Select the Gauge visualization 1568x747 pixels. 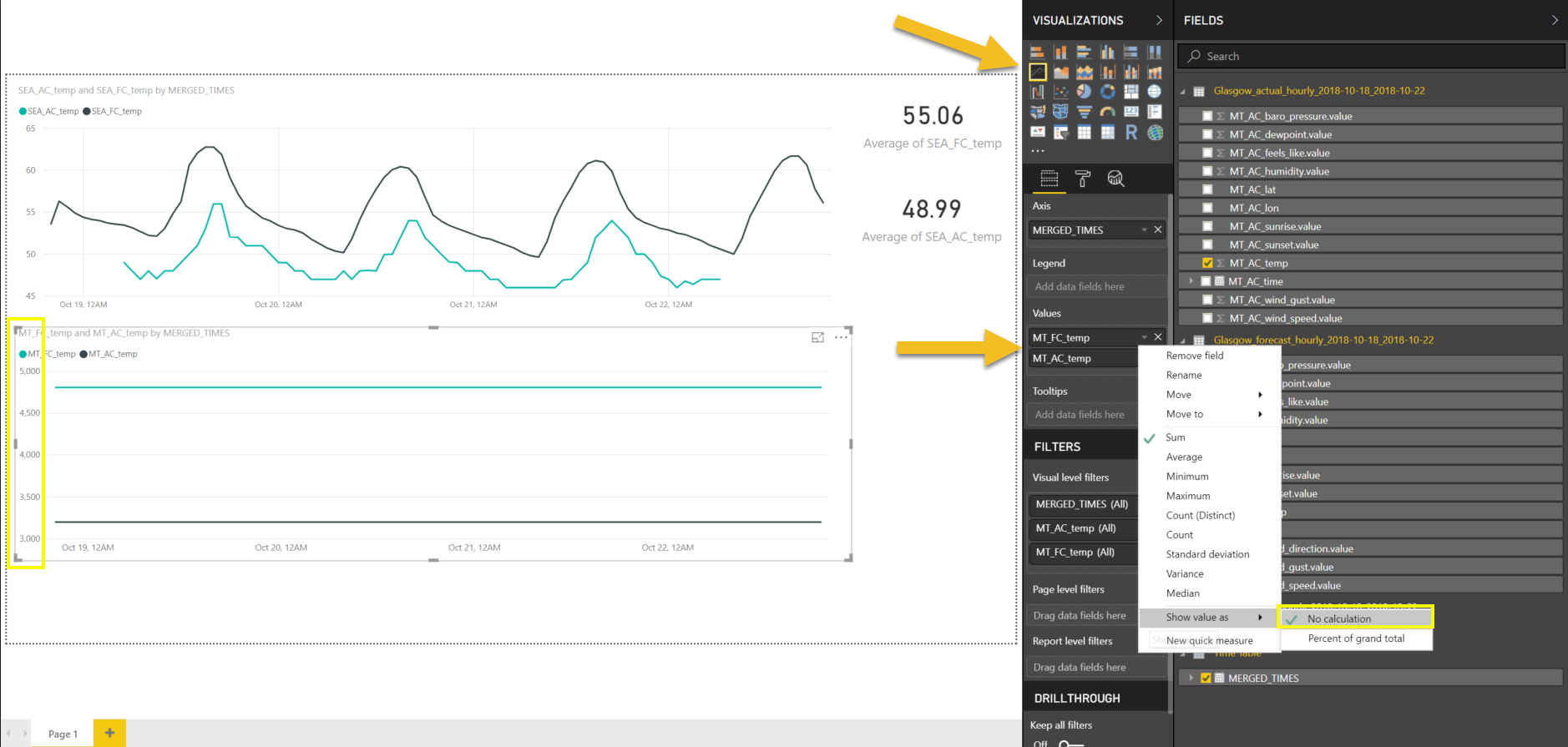coord(1108,112)
